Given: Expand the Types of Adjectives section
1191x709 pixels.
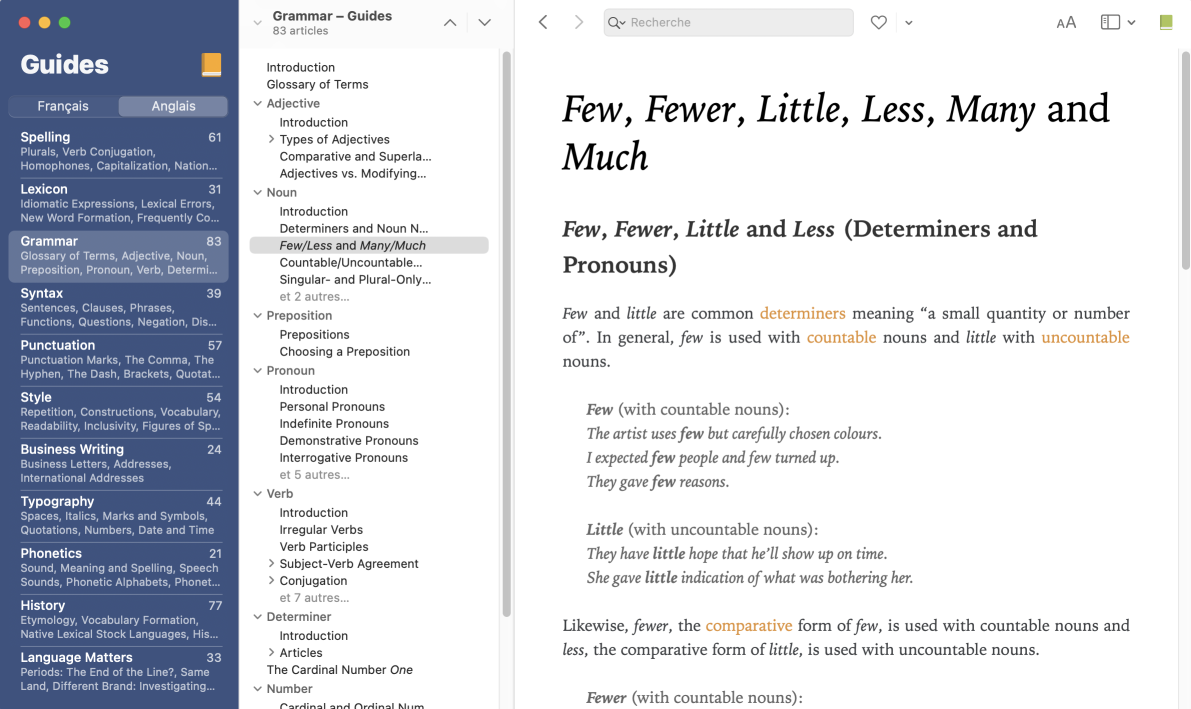Looking at the screenshot, I should tap(271, 140).
